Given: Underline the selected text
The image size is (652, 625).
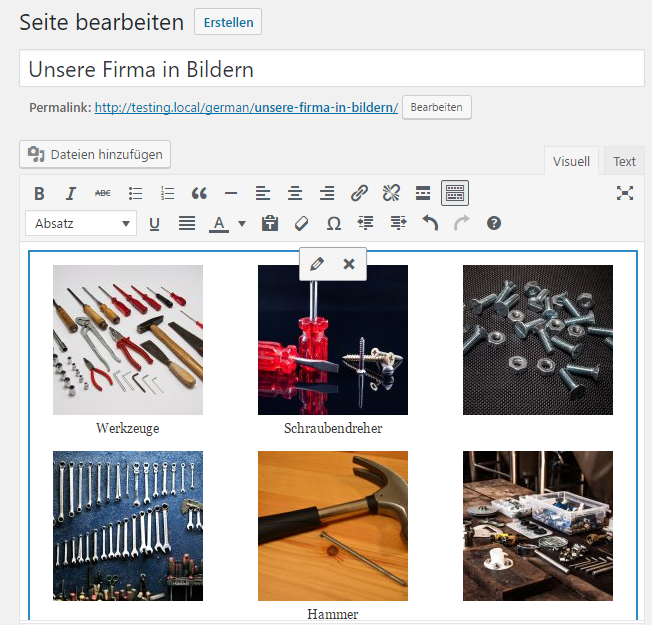Looking at the screenshot, I should (x=154, y=224).
